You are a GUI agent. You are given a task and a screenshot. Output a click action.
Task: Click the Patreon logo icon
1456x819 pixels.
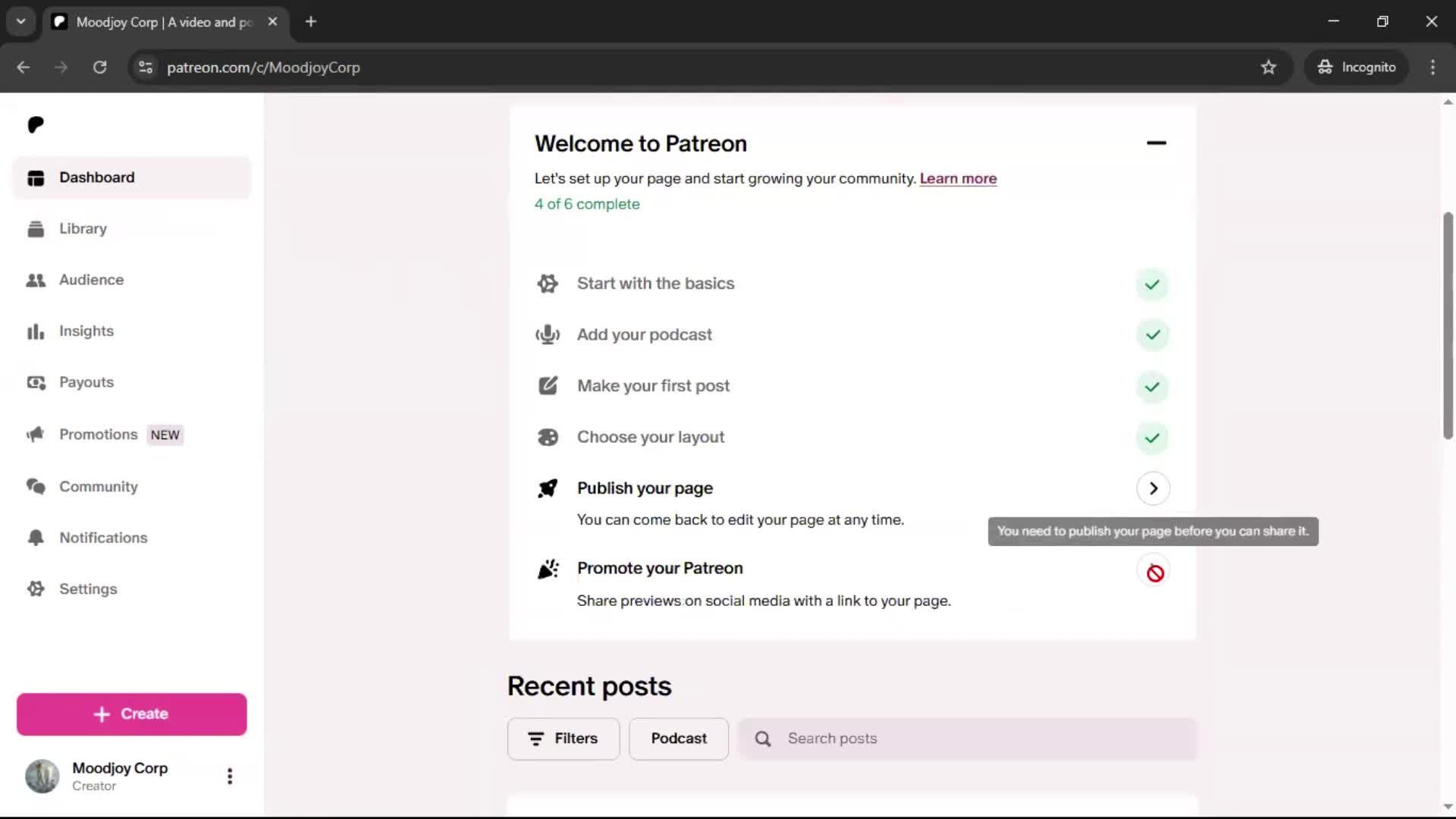pos(36,124)
